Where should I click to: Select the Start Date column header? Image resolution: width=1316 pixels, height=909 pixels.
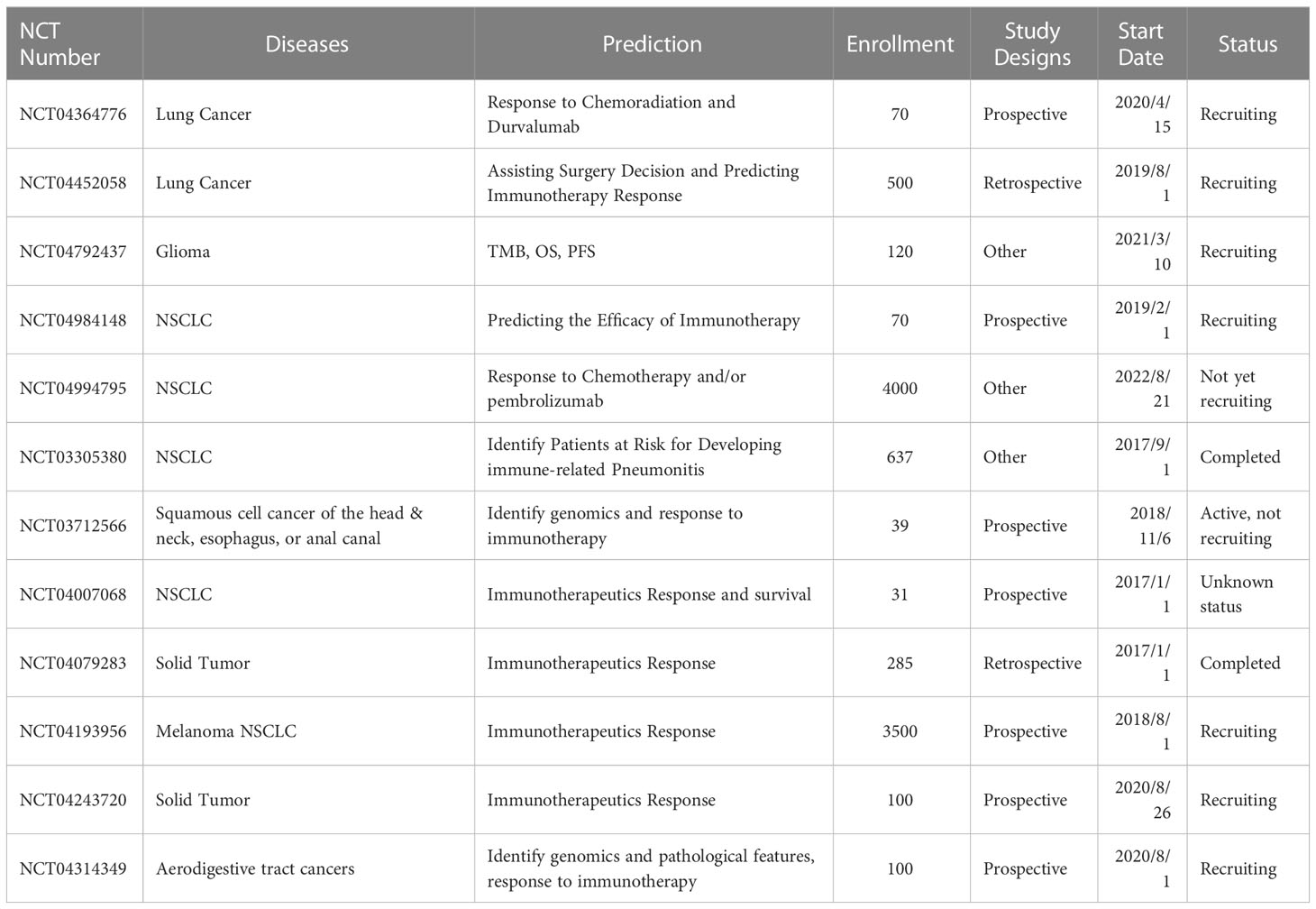click(x=1141, y=44)
